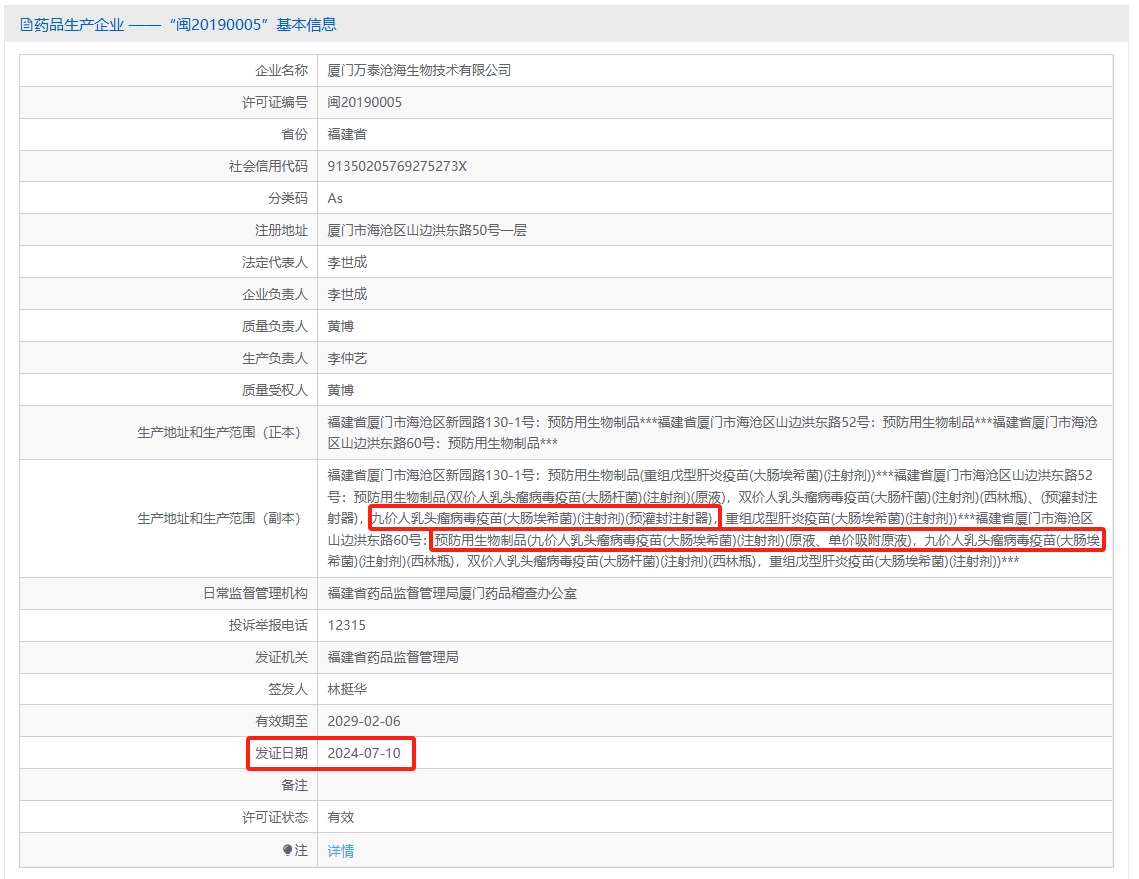Click 李世成 in the 企业负责人 row
The width and height of the screenshot is (1139, 879).
point(347,294)
